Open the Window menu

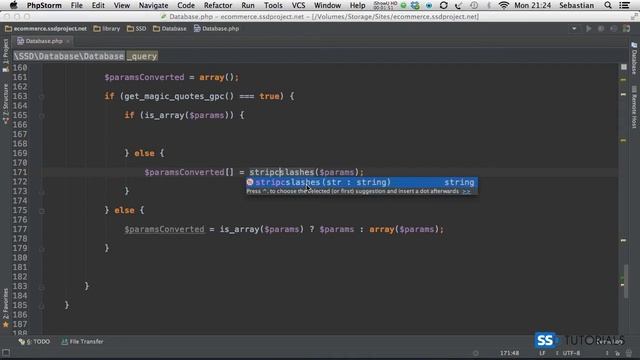point(327,5)
